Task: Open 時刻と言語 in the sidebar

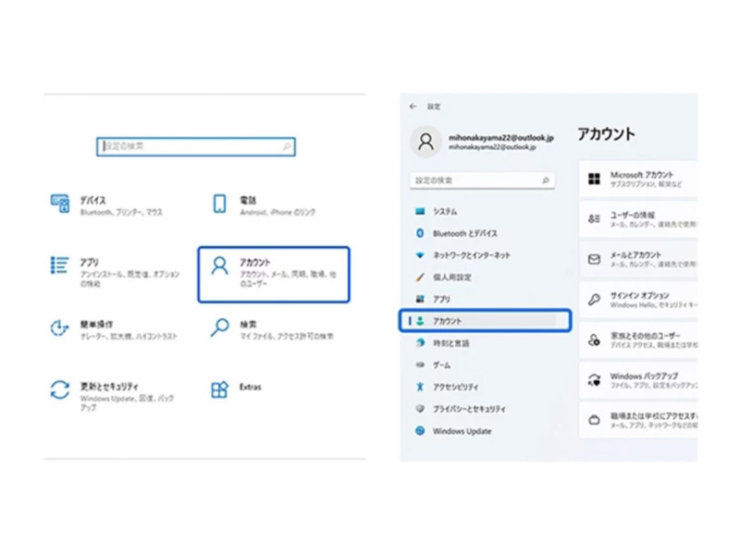Action: pos(450,343)
